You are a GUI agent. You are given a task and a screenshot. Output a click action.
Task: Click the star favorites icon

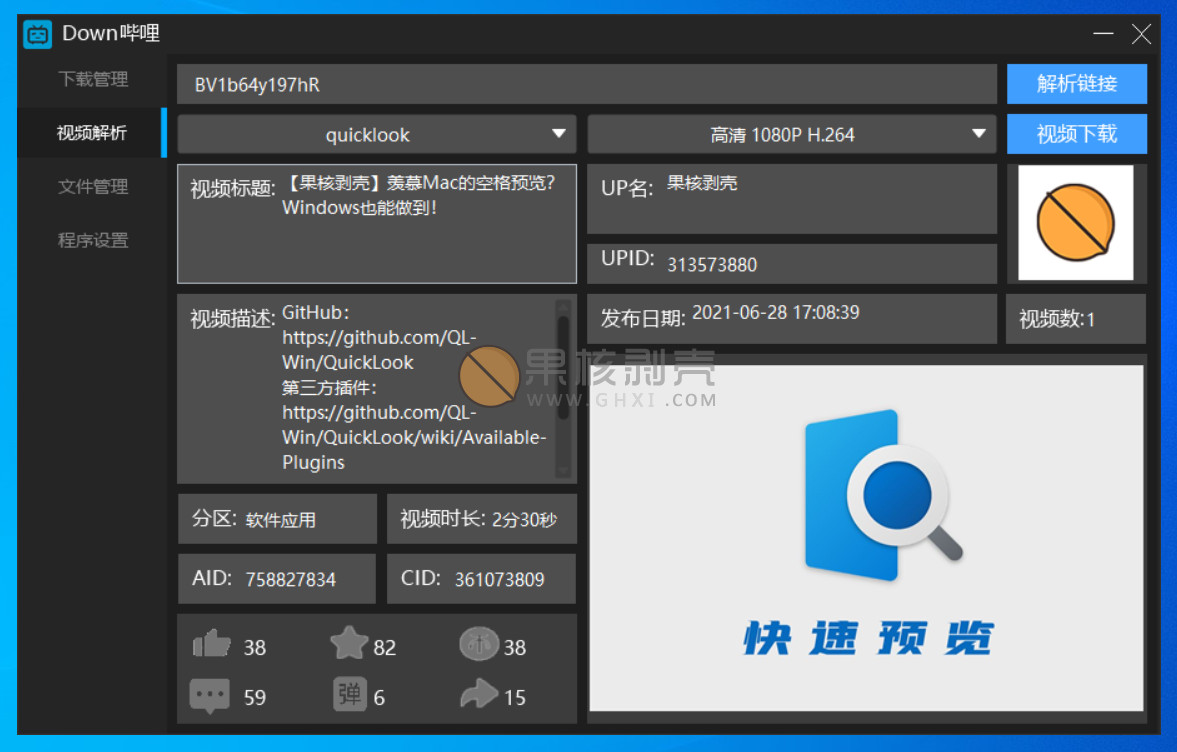(349, 644)
